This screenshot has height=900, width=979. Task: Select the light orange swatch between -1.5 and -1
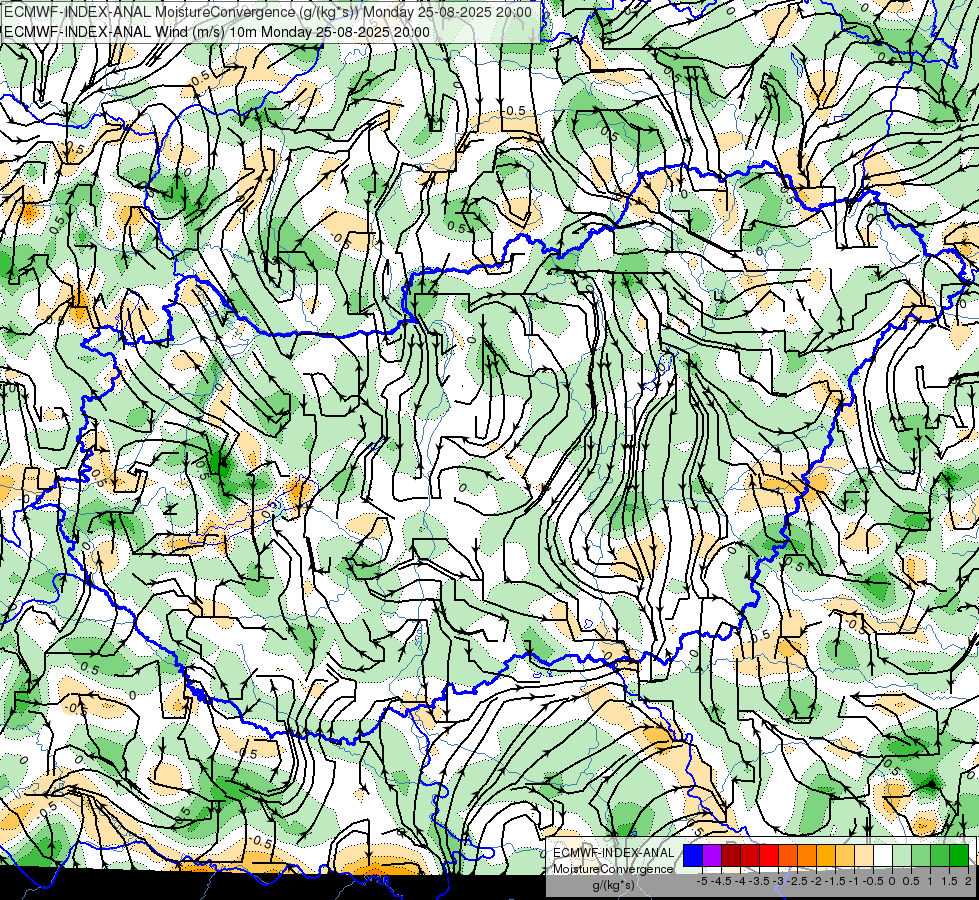(845, 856)
